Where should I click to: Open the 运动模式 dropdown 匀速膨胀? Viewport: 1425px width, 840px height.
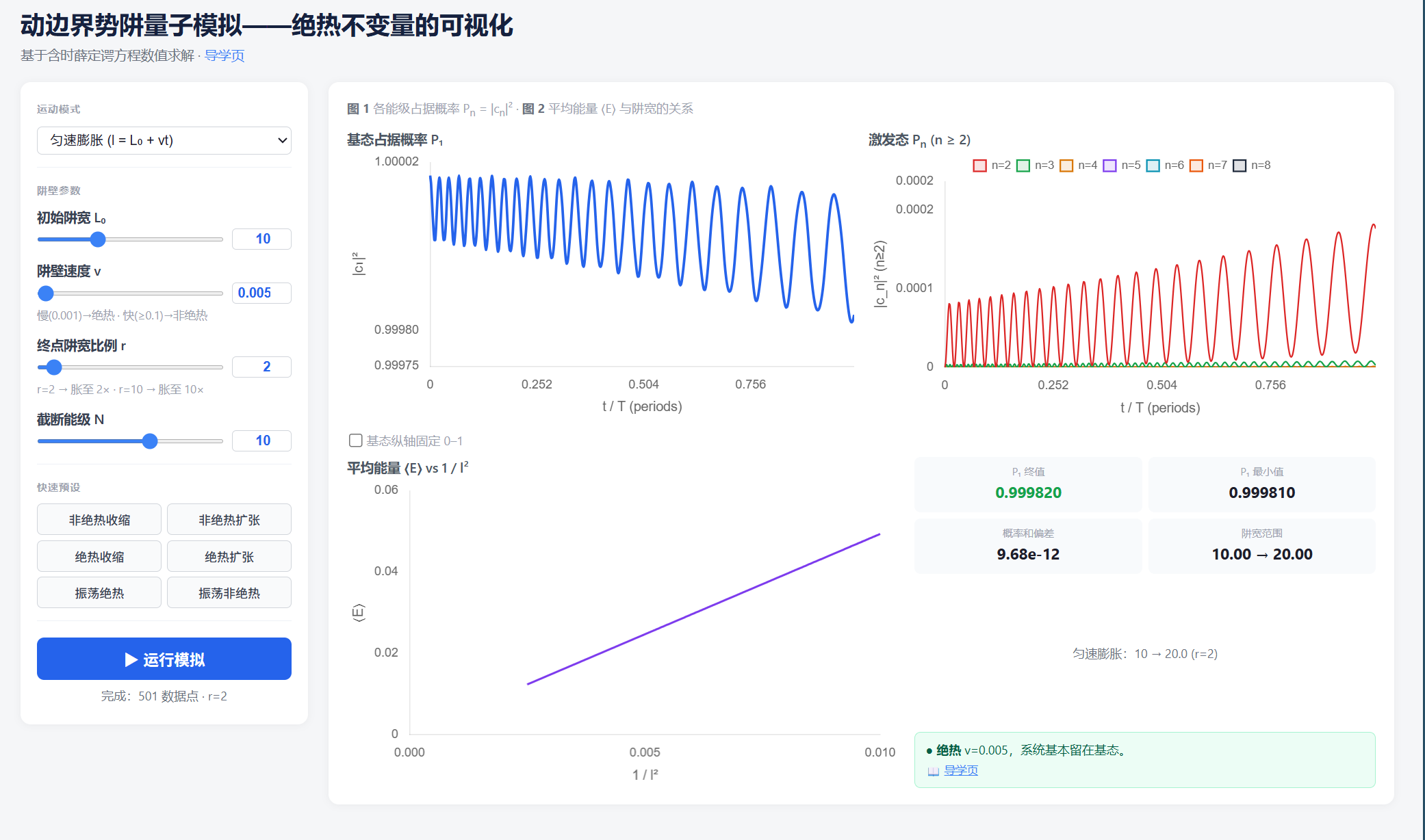(x=164, y=140)
